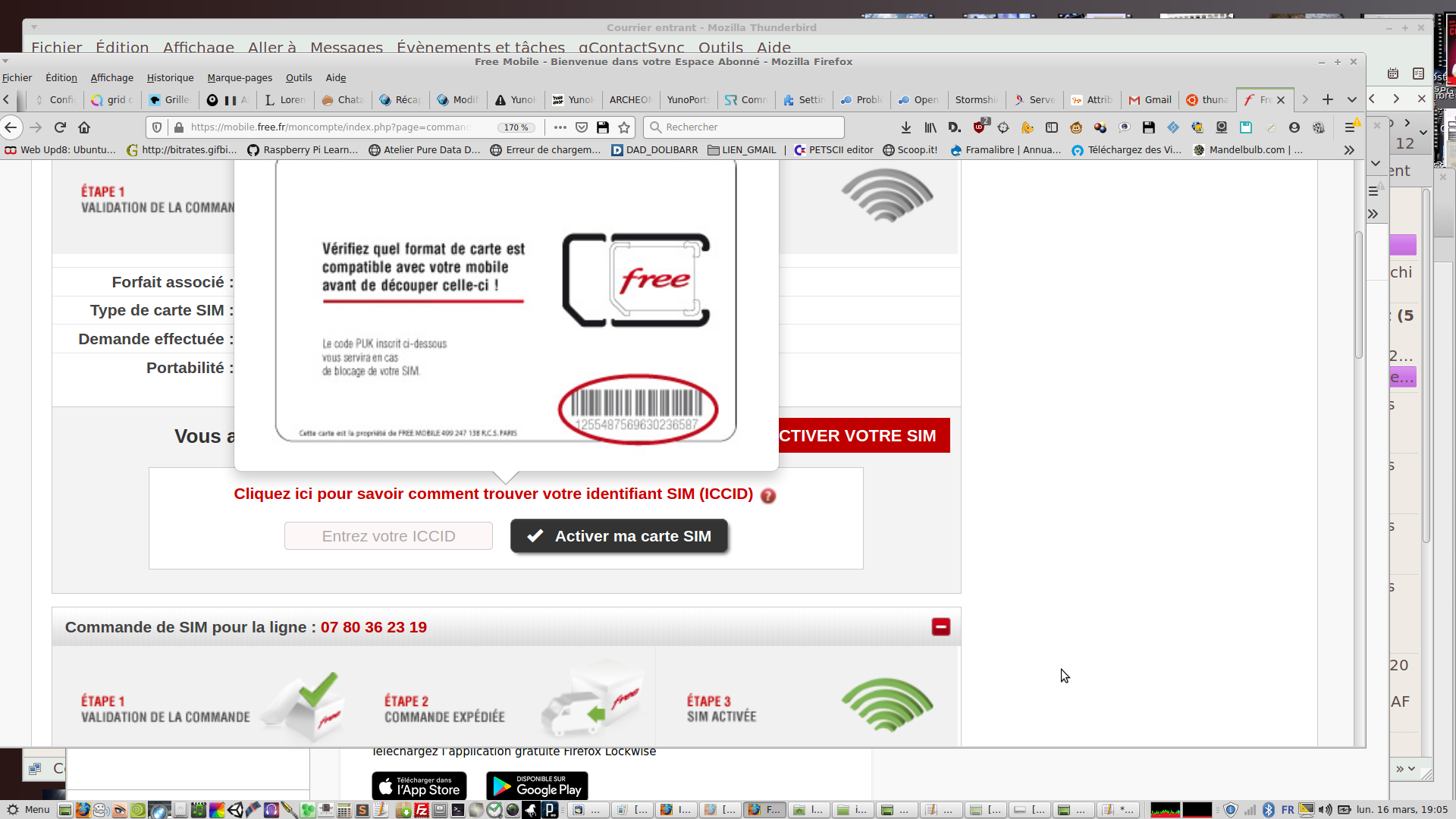Open the Marque-pages menu
Image resolution: width=1456 pixels, height=819 pixels.
240,77
